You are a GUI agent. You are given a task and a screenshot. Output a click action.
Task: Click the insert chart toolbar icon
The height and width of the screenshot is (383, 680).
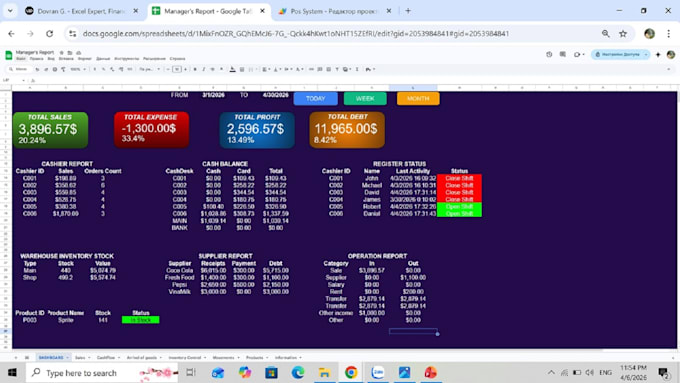pos(328,69)
